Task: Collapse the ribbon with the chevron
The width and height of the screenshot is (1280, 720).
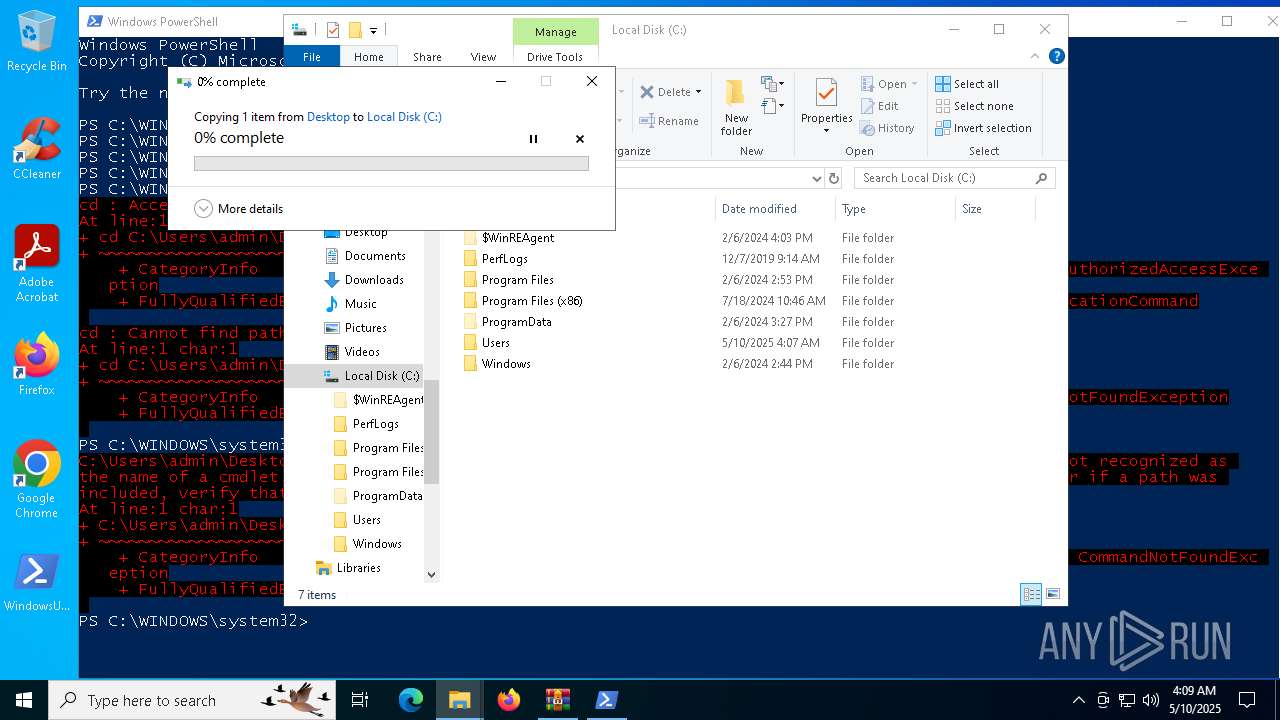Action: (x=1035, y=57)
